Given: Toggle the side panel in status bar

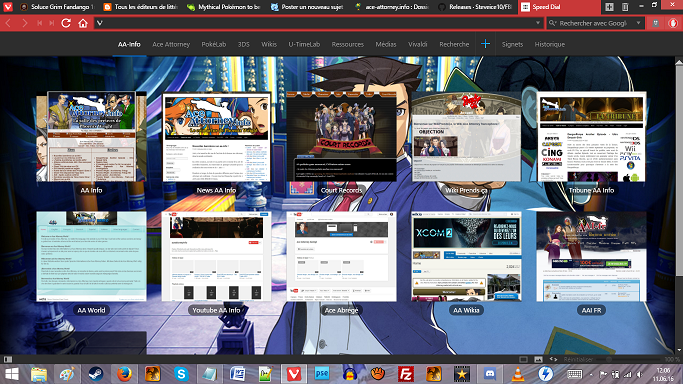Looking at the screenshot, I should pyautogui.click(x=8, y=359).
